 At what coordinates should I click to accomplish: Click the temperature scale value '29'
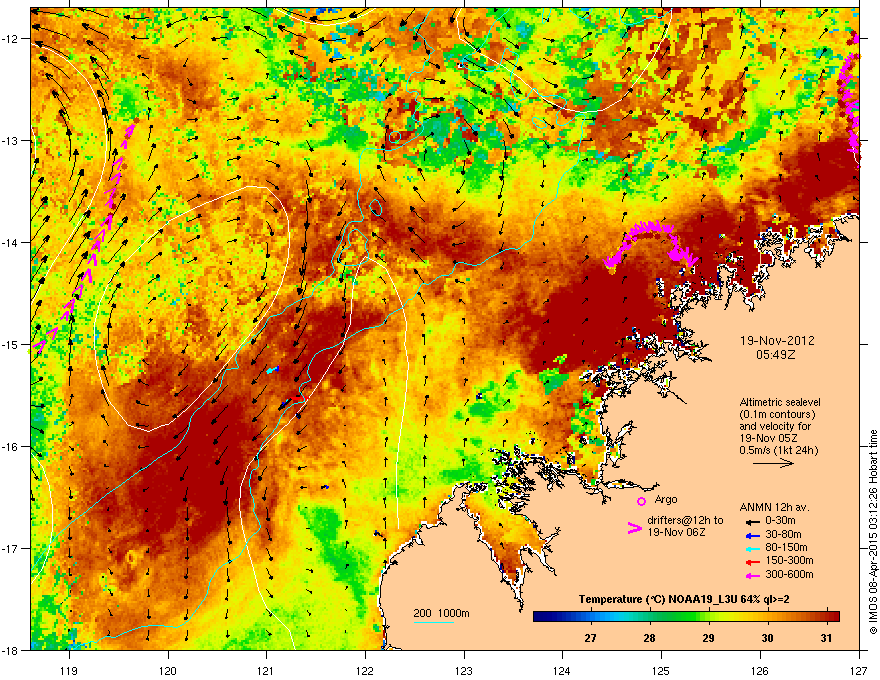coord(708,638)
